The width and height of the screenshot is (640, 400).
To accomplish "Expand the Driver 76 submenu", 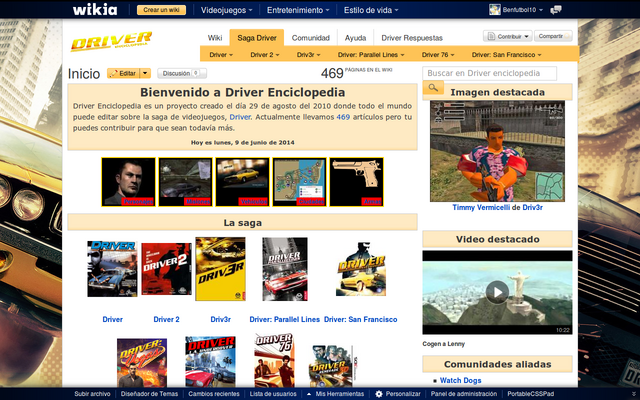I will point(438,55).
